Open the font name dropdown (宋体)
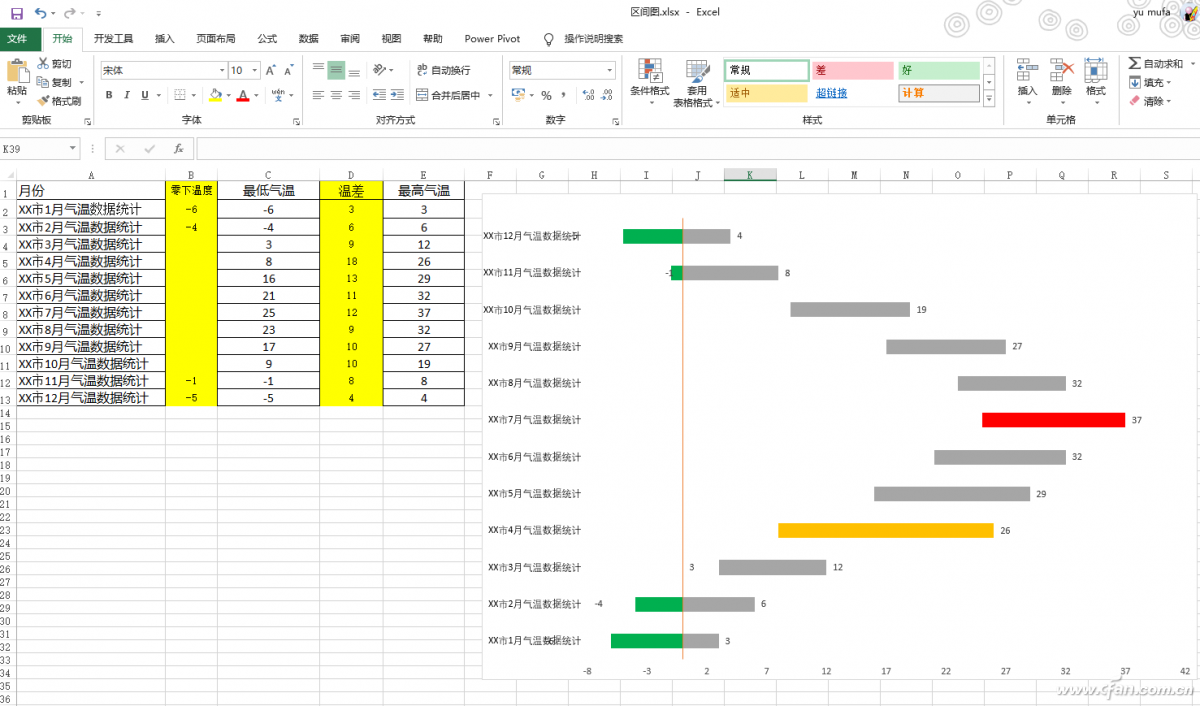This screenshot has height=706, width=1200. click(x=222, y=70)
